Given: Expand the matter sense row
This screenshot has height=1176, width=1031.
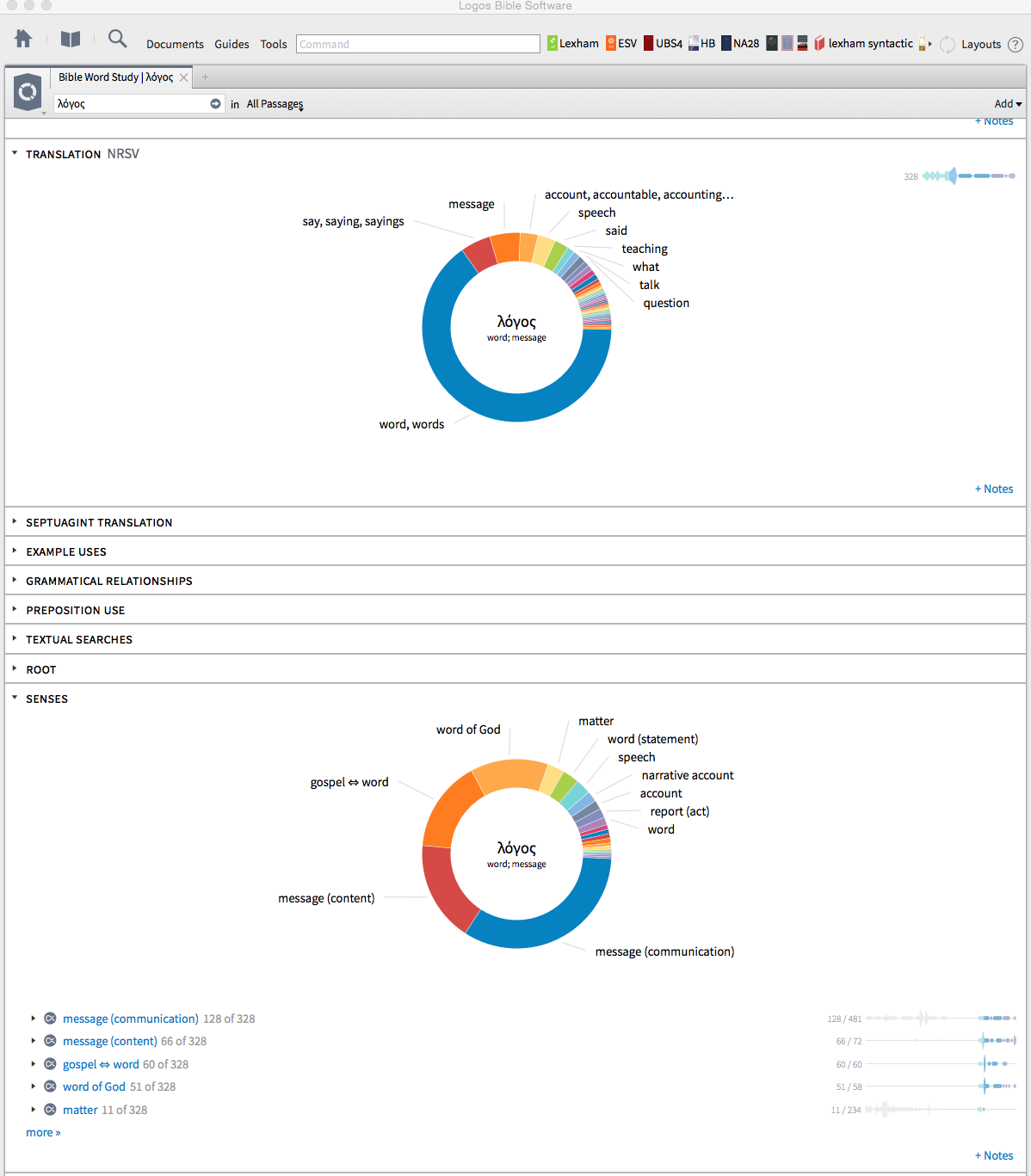Looking at the screenshot, I should pos(34,1109).
